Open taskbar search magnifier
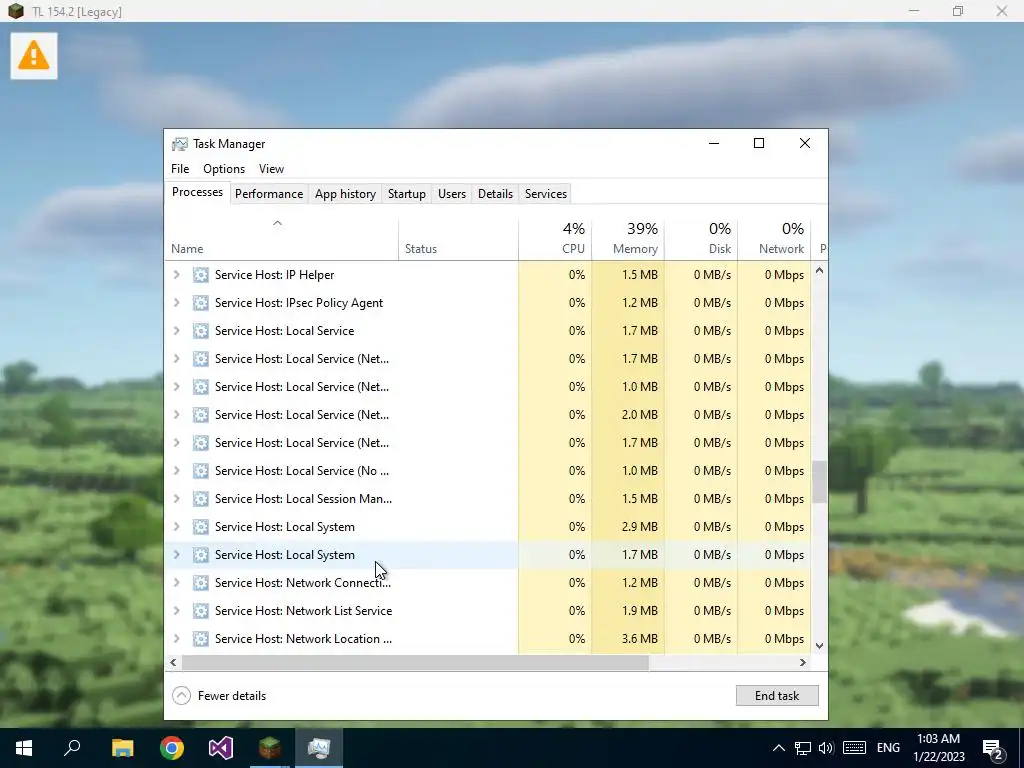1024x768 pixels. tap(72, 747)
